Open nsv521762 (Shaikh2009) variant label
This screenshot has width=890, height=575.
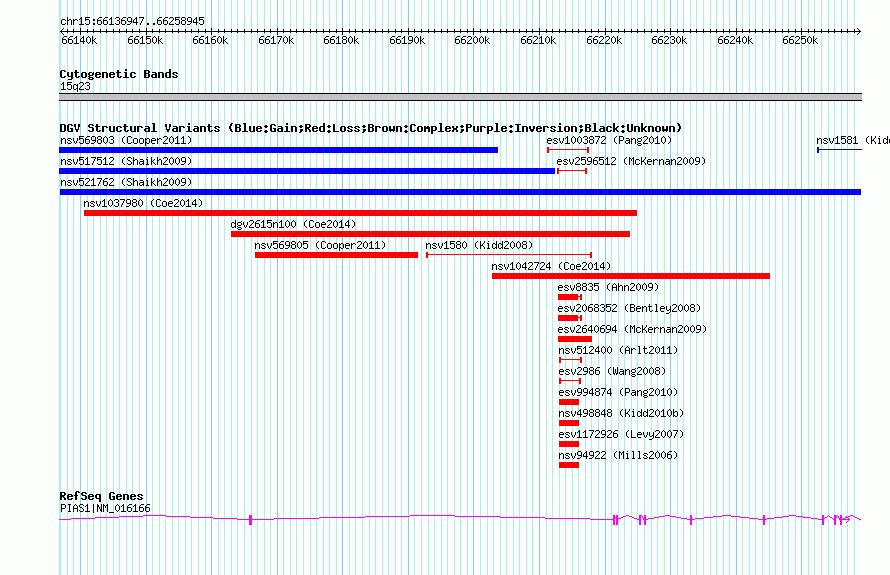pos(126,182)
